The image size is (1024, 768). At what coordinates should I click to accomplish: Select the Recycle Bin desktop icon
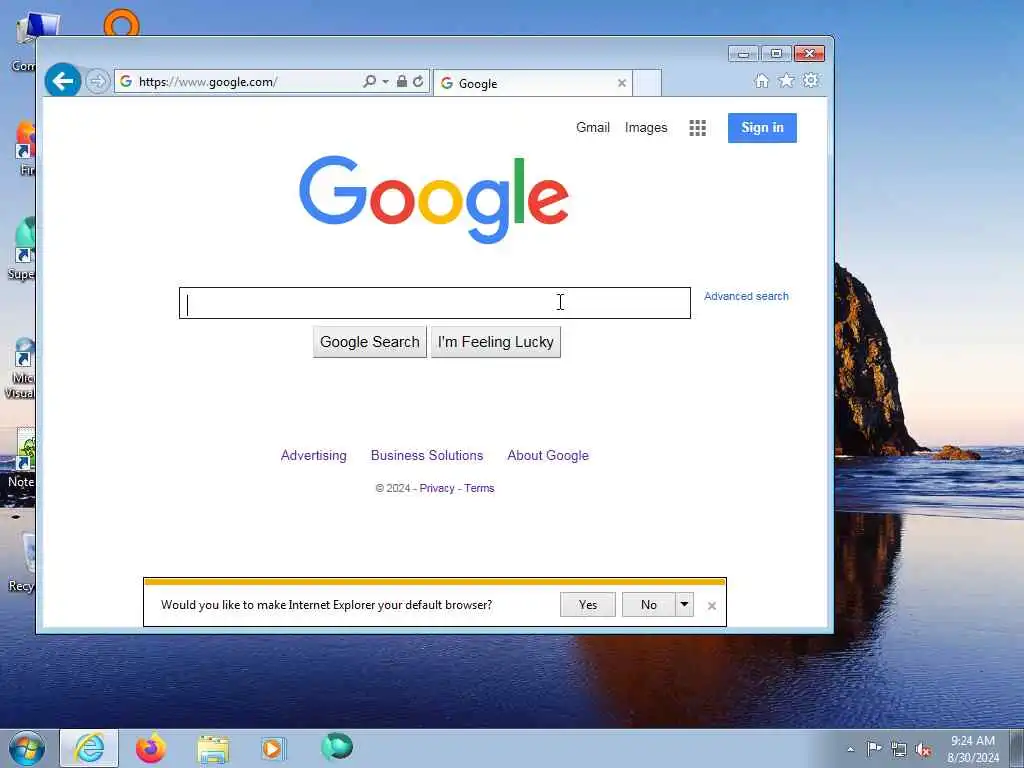coord(21,562)
